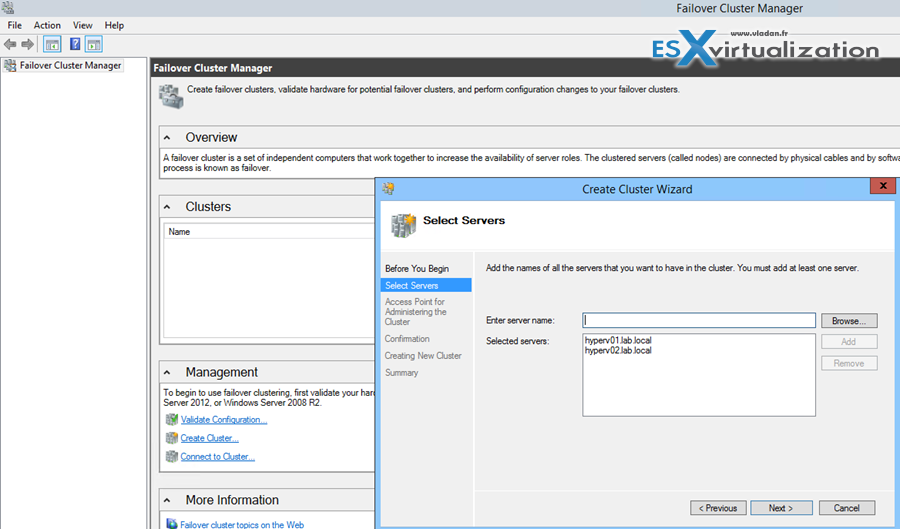Viewport: 900px width, 529px height.
Task: Open Help via the question mark toolbar icon
Action: coord(75,44)
